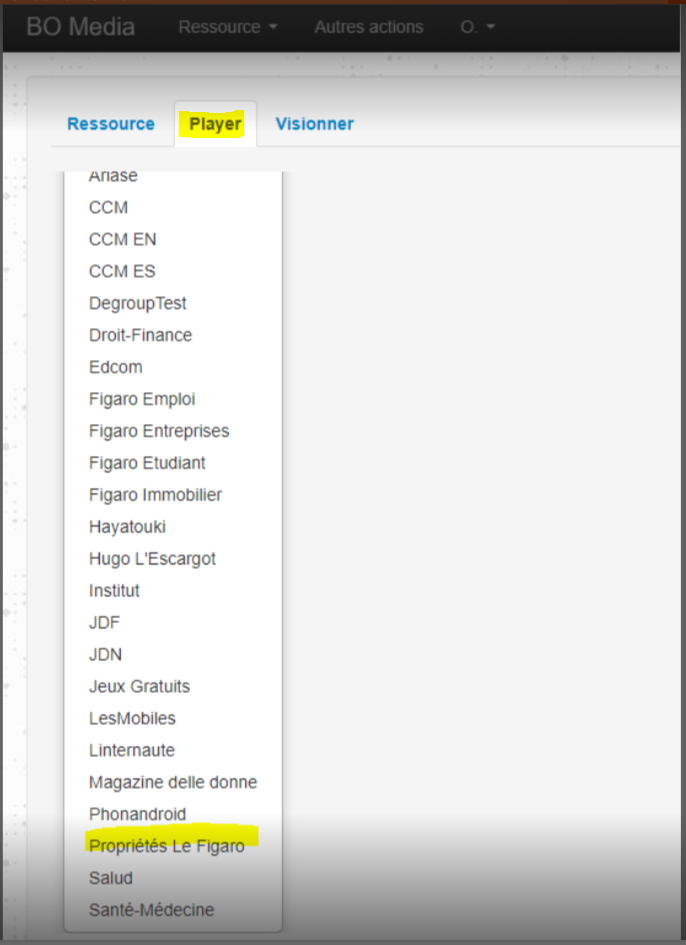The image size is (686, 945).
Task: Expand the O. user dropdown menu
Action: (477, 27)
